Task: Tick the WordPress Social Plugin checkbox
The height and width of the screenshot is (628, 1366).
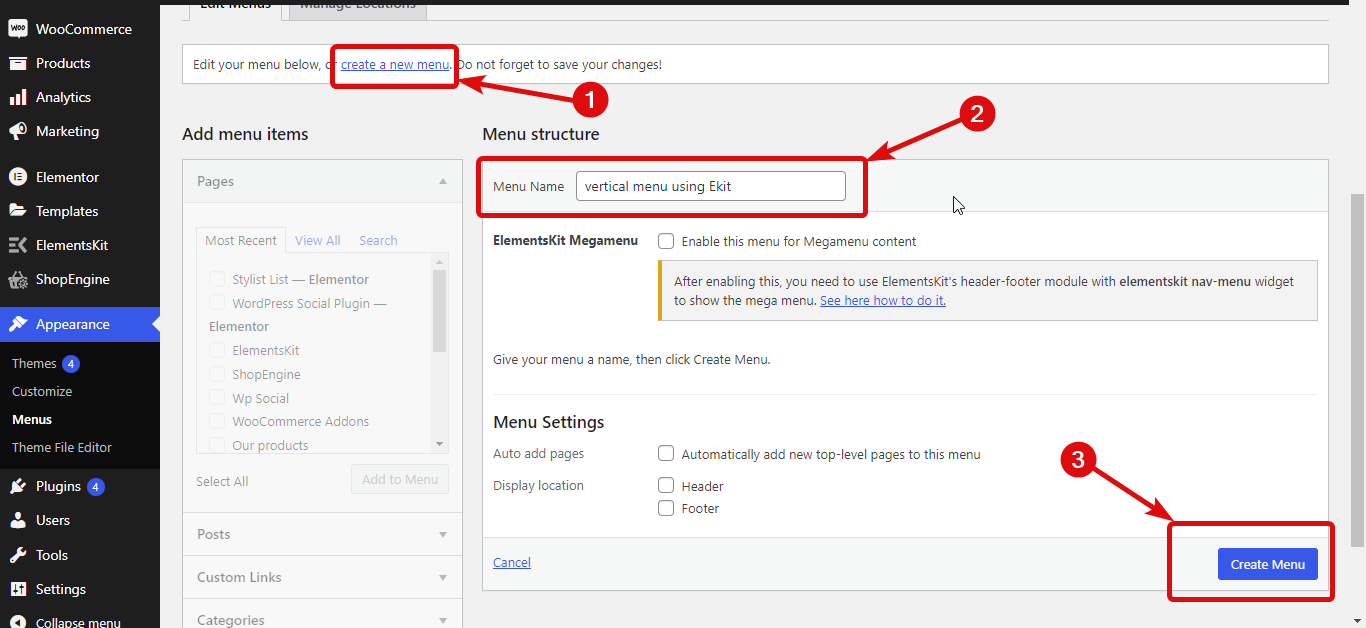Action: coord(217,303)
